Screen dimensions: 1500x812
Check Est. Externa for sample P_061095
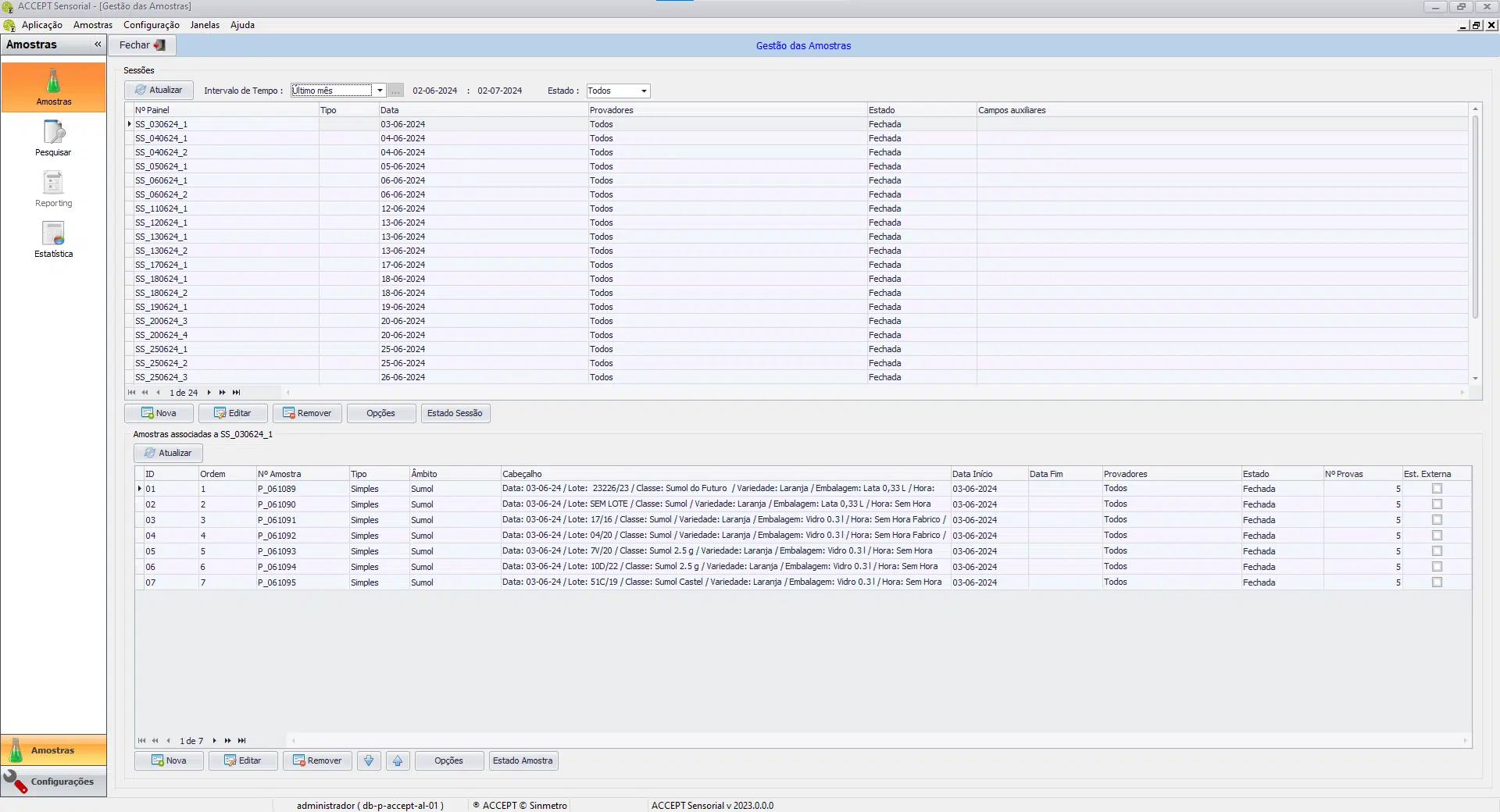1437,582
